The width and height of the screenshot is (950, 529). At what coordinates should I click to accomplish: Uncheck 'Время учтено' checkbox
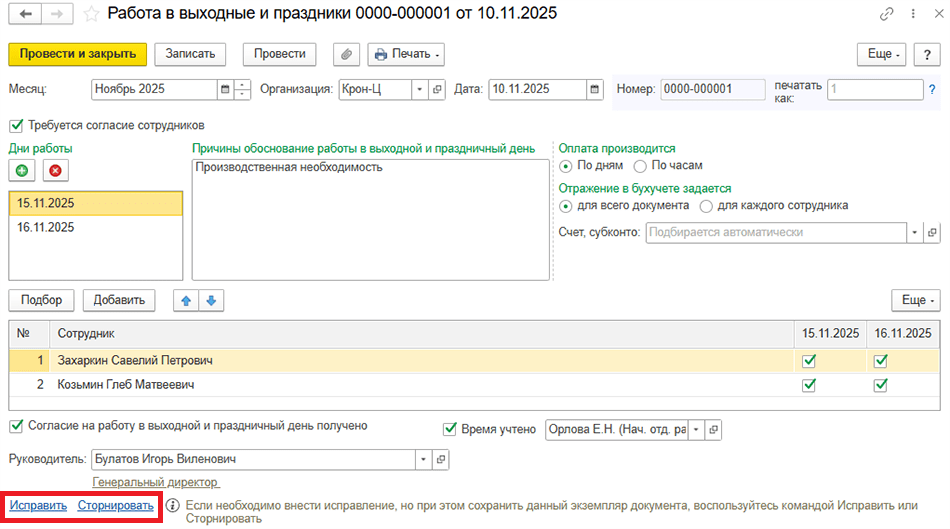(450, 429)
